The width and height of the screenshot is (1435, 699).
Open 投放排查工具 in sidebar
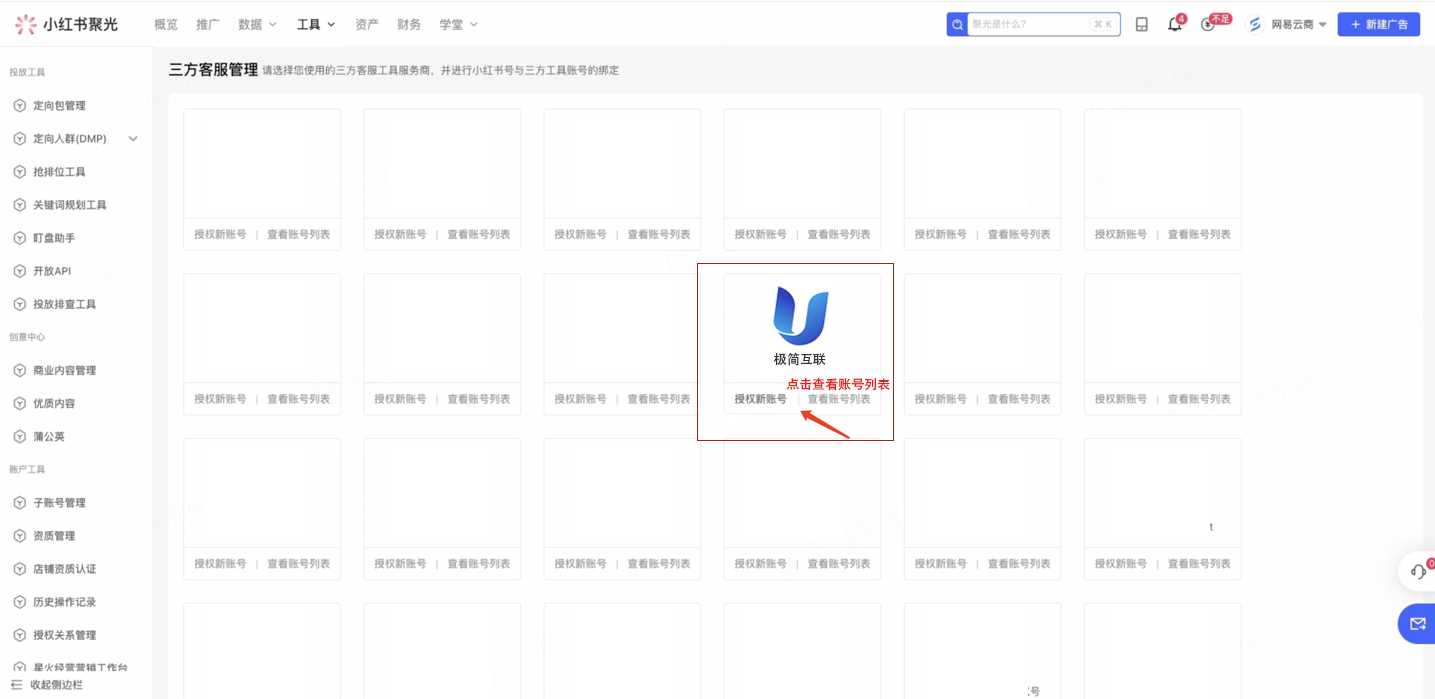click(x=64, y=304)
